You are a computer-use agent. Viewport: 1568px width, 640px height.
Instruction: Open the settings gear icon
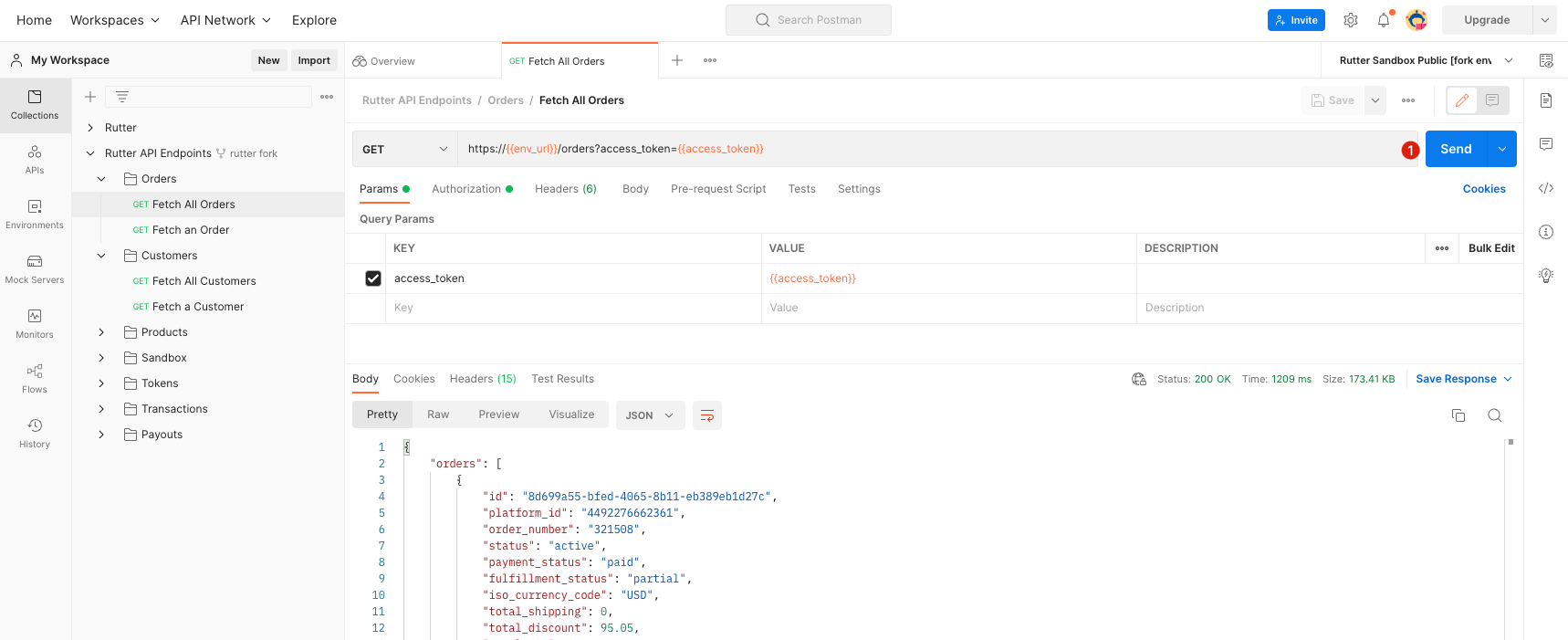1351,20
